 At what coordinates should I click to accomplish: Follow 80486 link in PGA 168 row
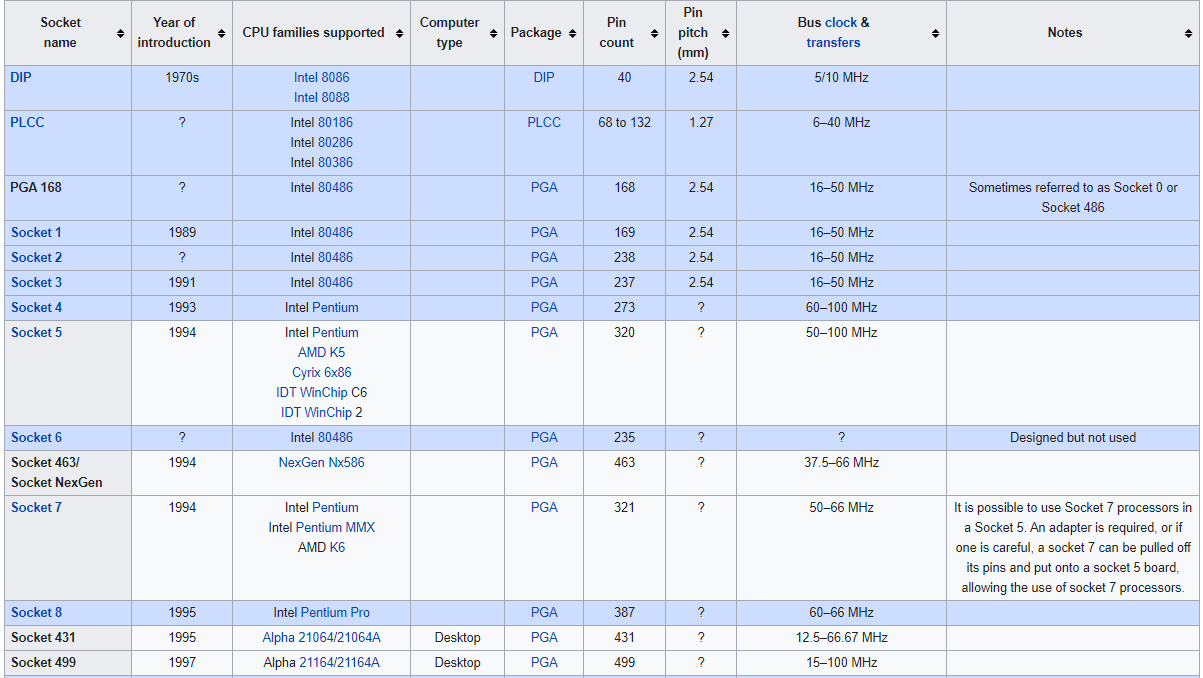pos(335,187)
